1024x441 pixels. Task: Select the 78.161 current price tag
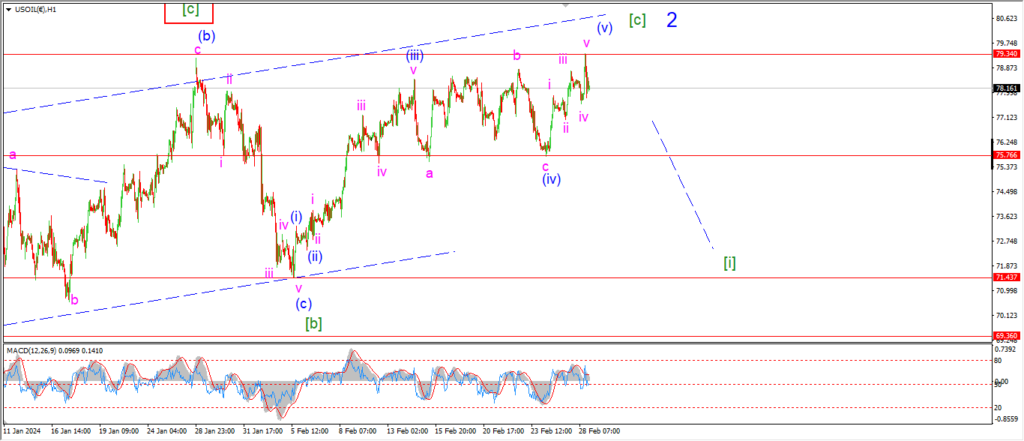1005,88
